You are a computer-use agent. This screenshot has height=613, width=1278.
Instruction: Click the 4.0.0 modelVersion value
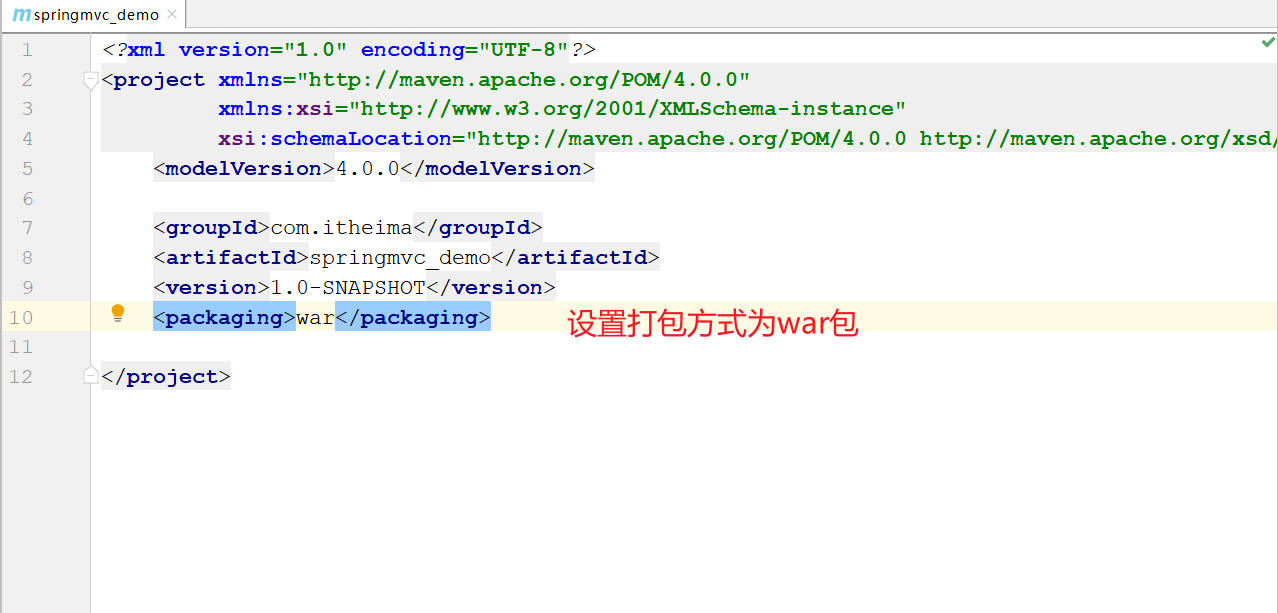[x=367, y=168]
